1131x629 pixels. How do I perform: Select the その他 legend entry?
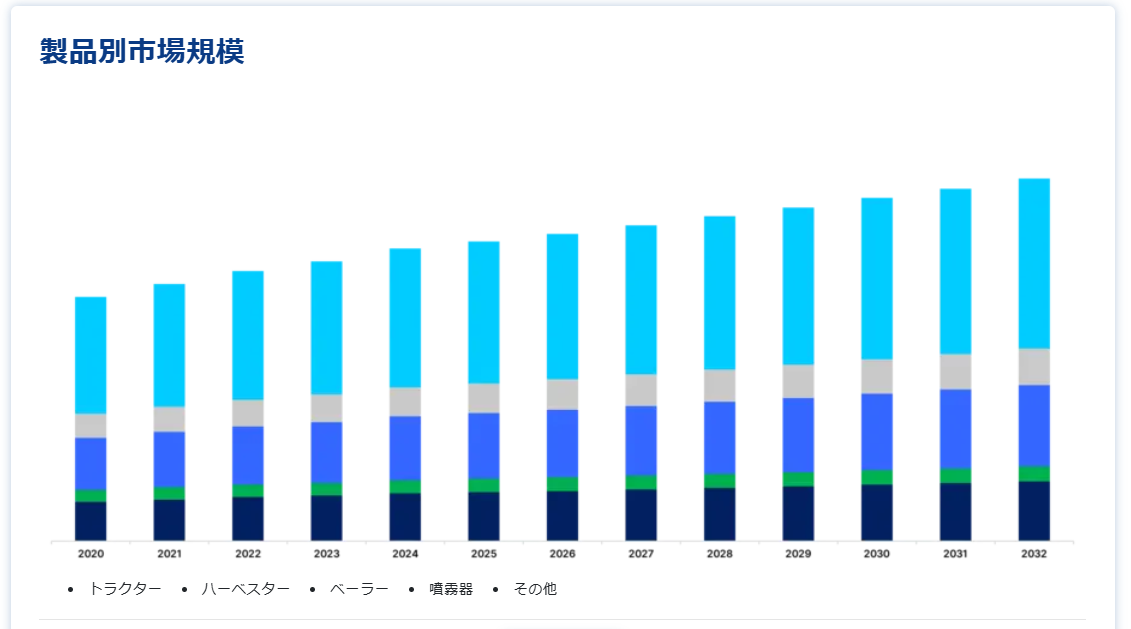click(x=535, y=589)
